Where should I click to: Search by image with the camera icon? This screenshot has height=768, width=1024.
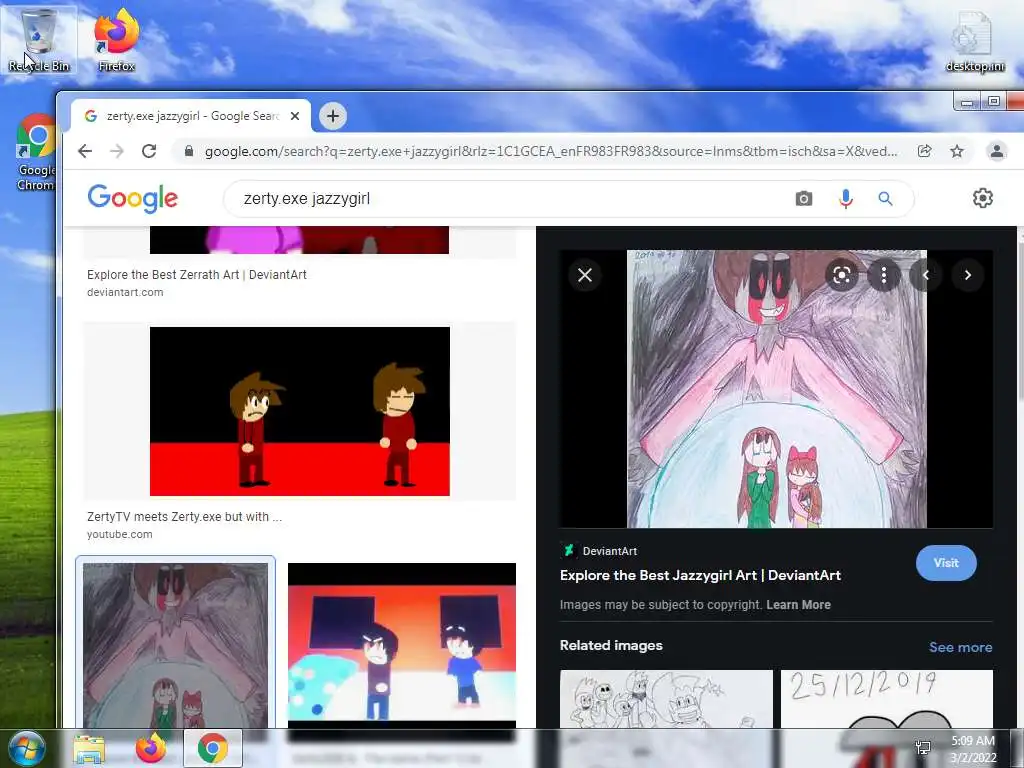point(804,199)
